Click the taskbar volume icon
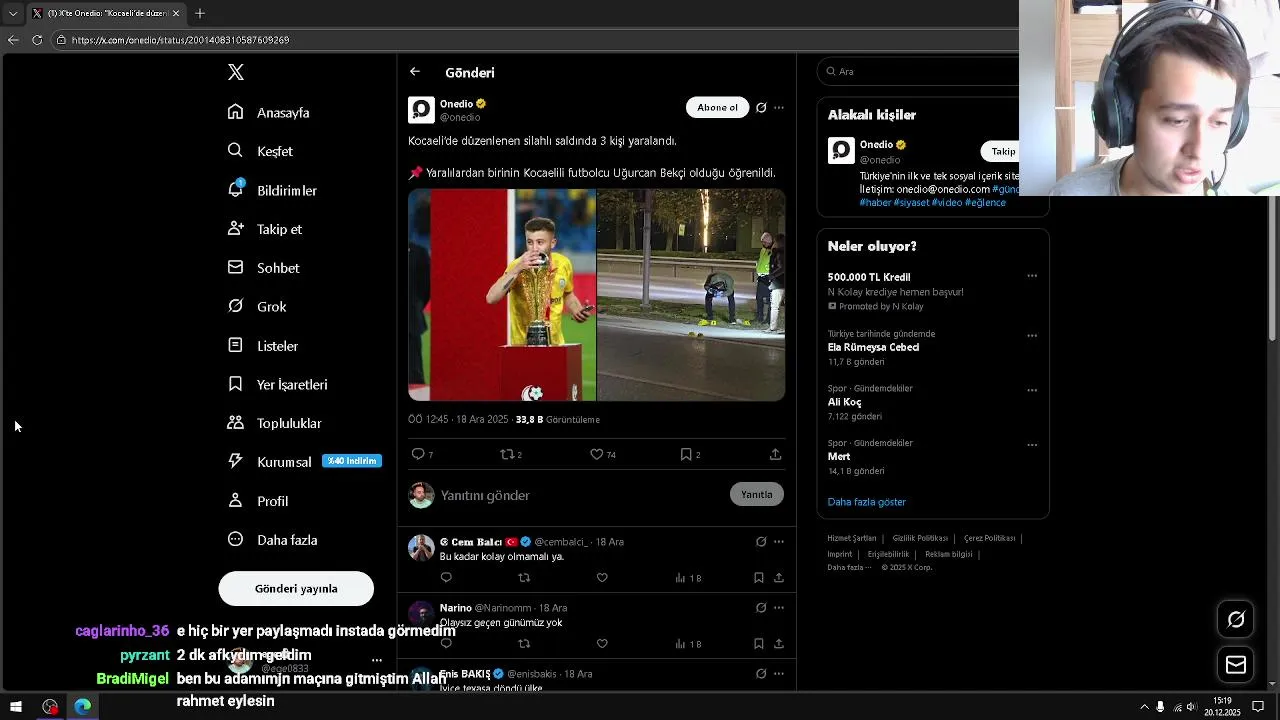Image resolution: width=1280 pixels, height=720 pixels. coord(1192,707)
